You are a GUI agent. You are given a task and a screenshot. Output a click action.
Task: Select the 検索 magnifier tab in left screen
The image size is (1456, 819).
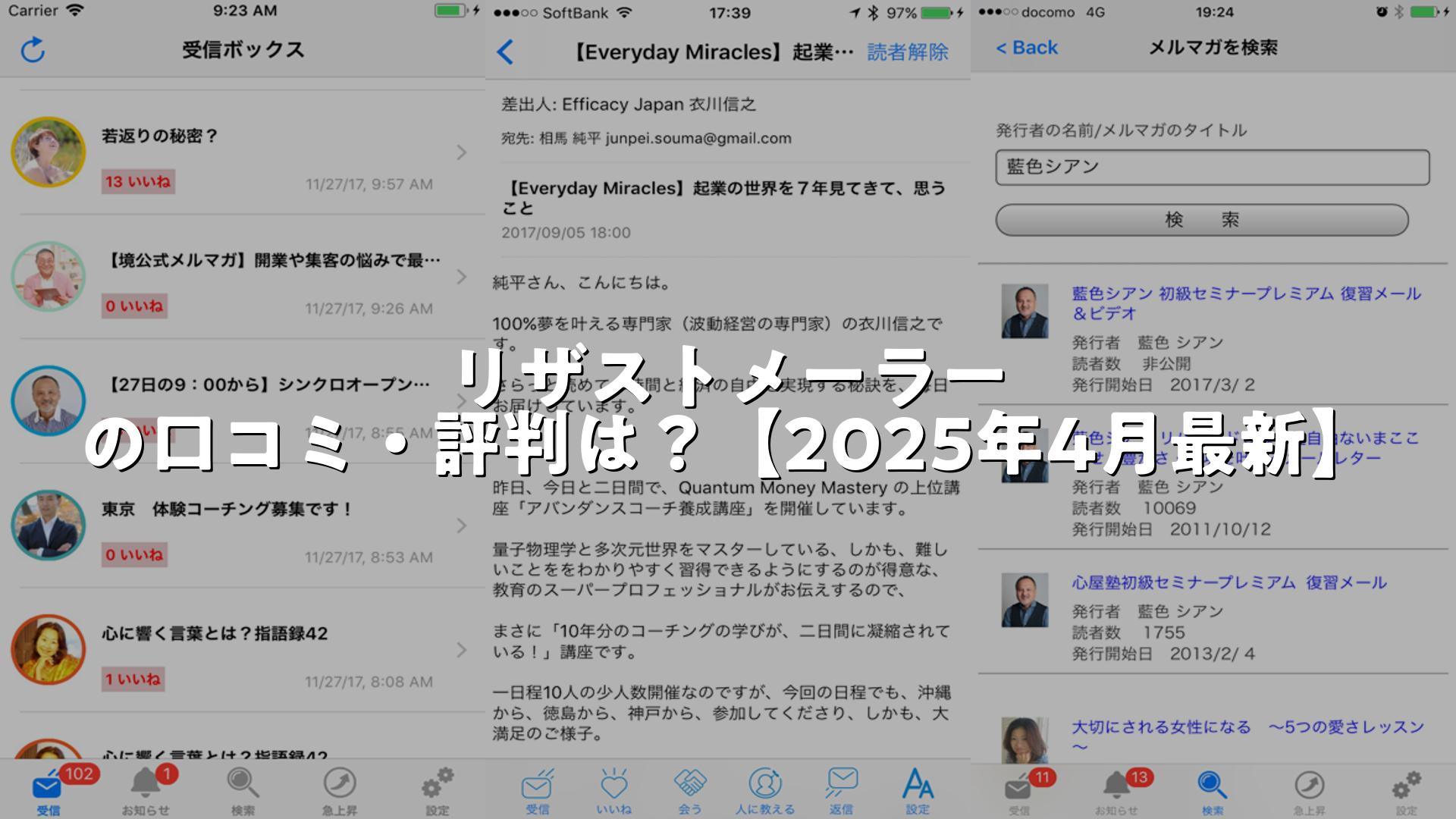(x=243, y=791)
